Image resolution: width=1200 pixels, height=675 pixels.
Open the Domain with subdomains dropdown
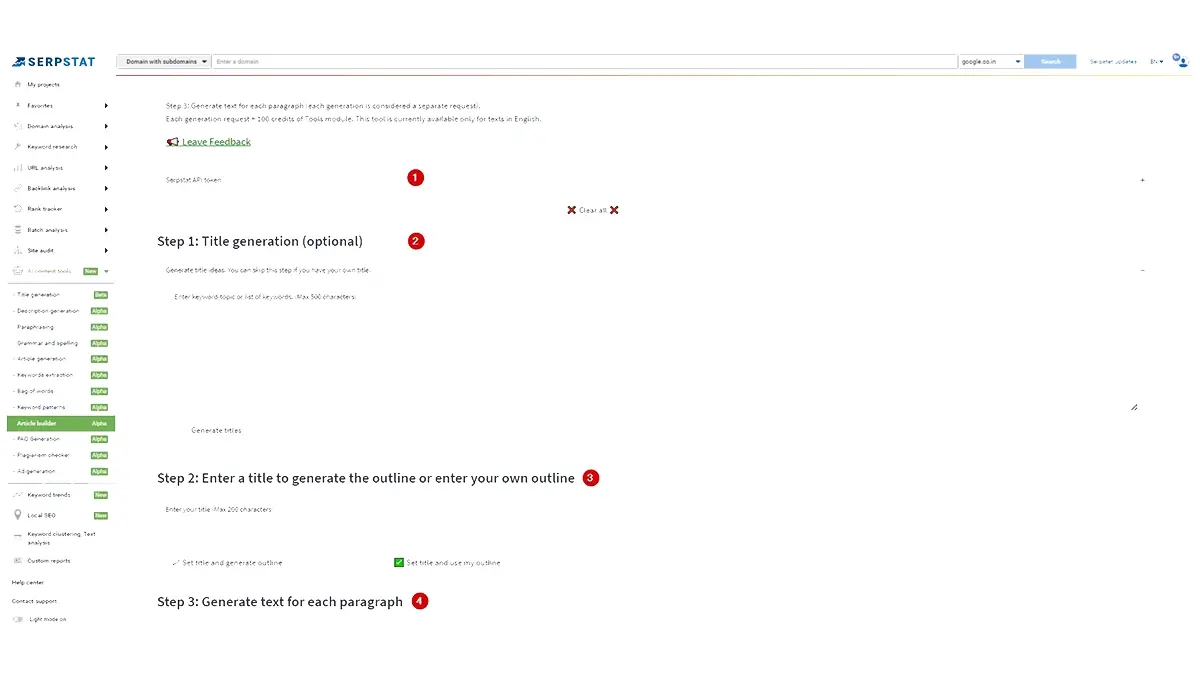coord(164,62)
